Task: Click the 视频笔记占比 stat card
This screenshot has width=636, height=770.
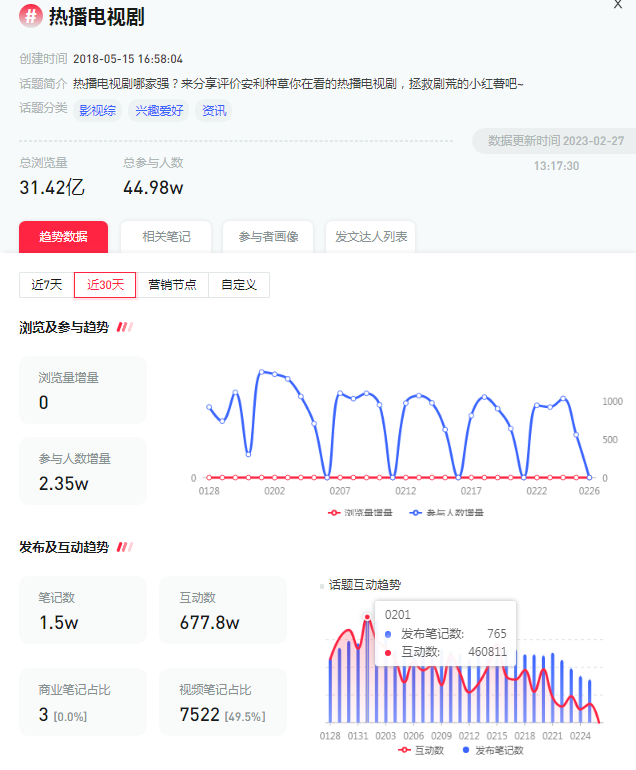Action: (x=223, y=702)
